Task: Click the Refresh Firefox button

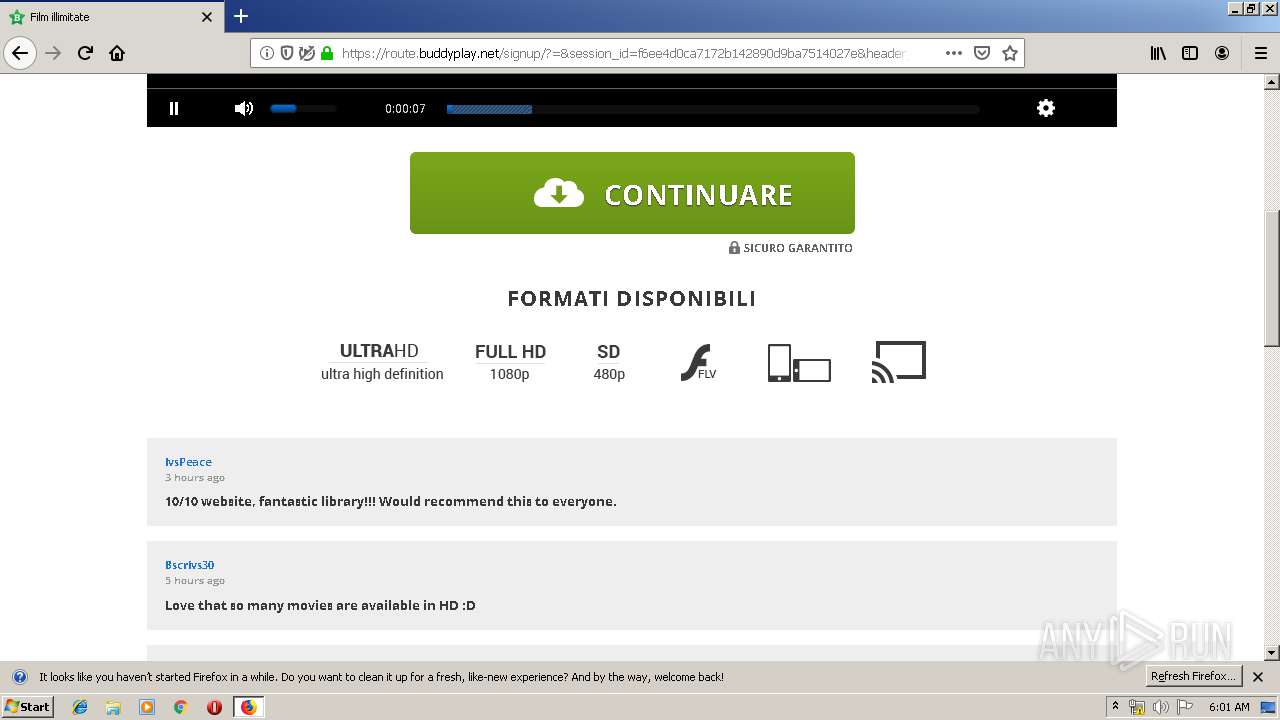Action: [x=1194, y=677]
